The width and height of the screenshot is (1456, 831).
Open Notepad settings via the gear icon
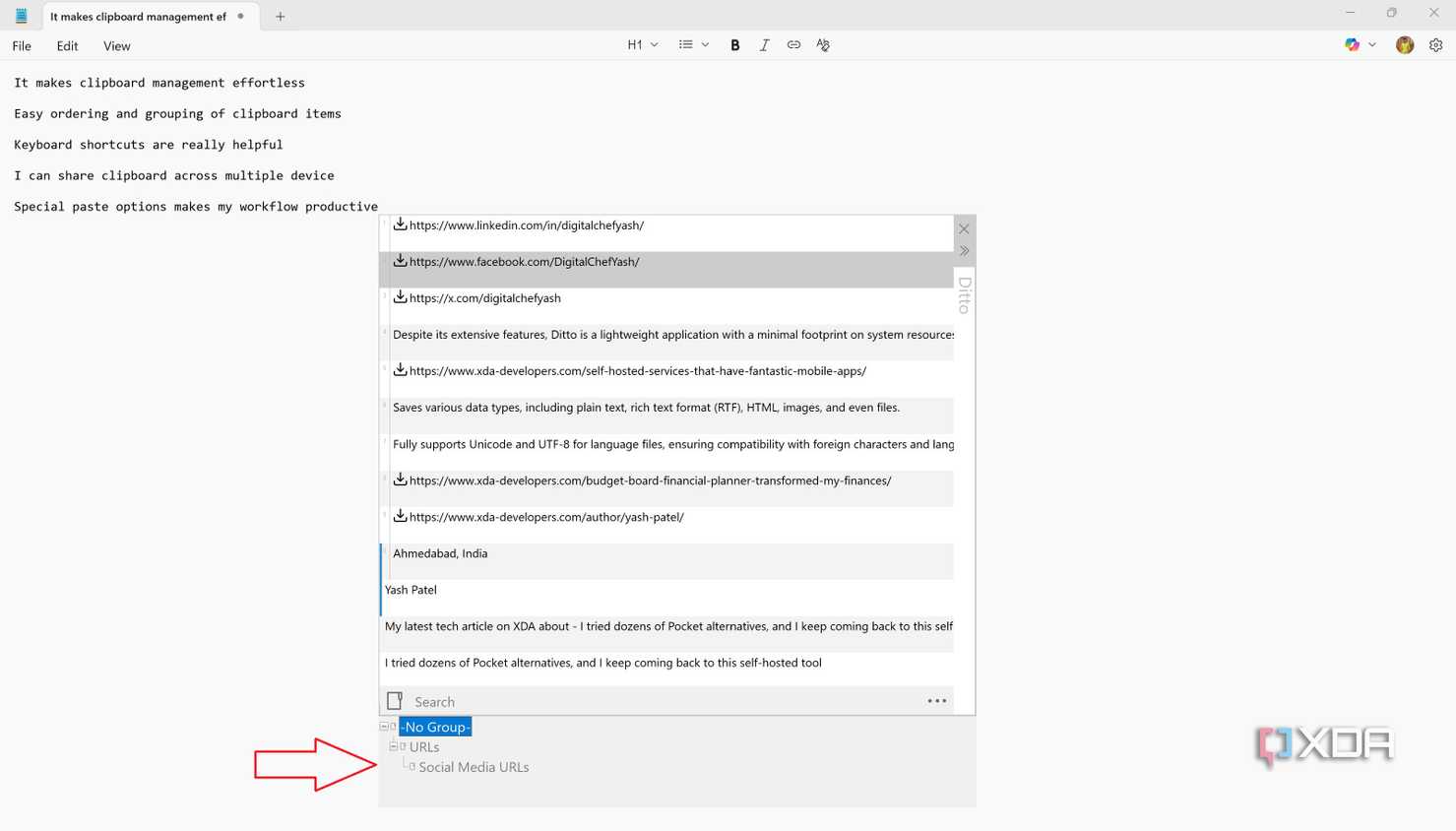[x=1435, y=45]
